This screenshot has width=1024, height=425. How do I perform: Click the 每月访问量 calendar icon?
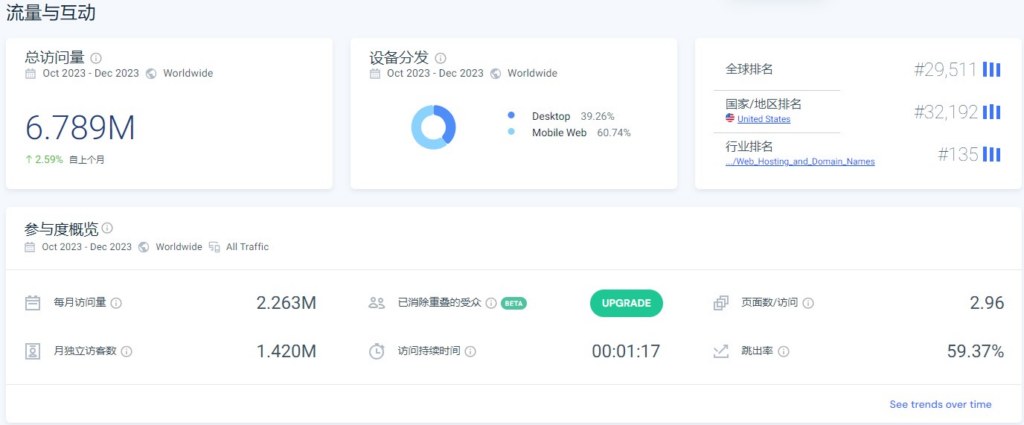[33, 303]
